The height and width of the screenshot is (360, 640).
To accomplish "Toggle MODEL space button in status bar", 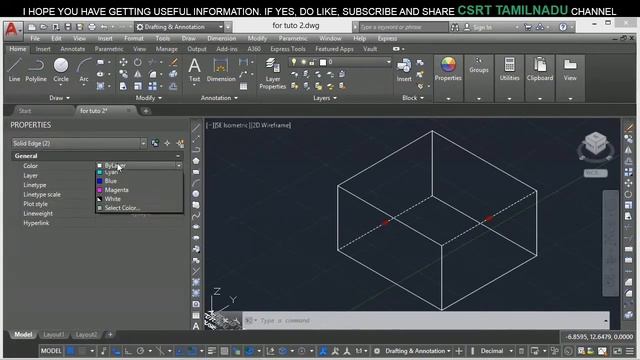I will coord(51,351).
